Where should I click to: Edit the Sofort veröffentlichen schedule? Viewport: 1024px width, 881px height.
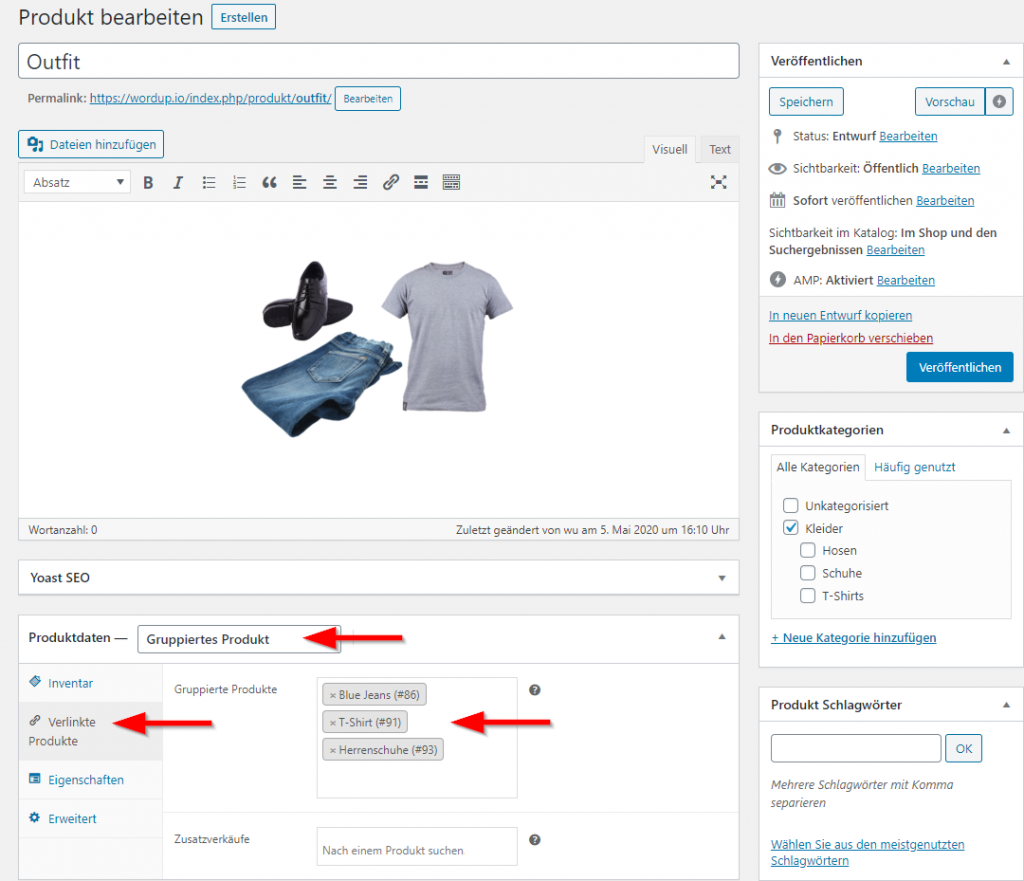pyautogui.click(x=945, y=201)
